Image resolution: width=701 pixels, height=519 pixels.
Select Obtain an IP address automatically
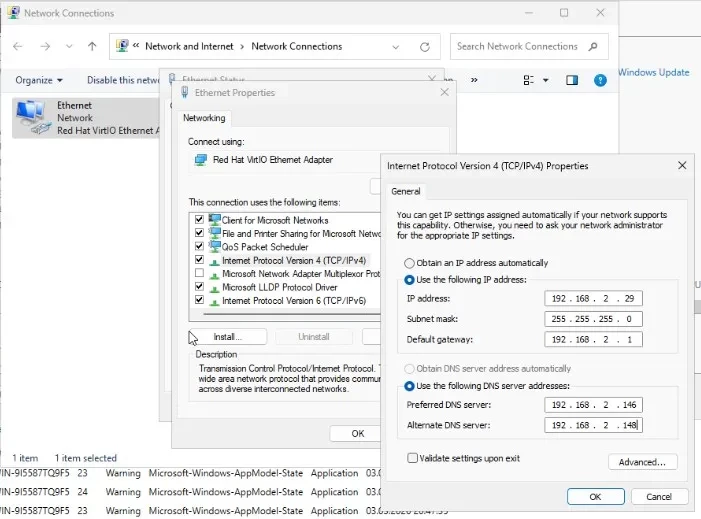[410, 263]
